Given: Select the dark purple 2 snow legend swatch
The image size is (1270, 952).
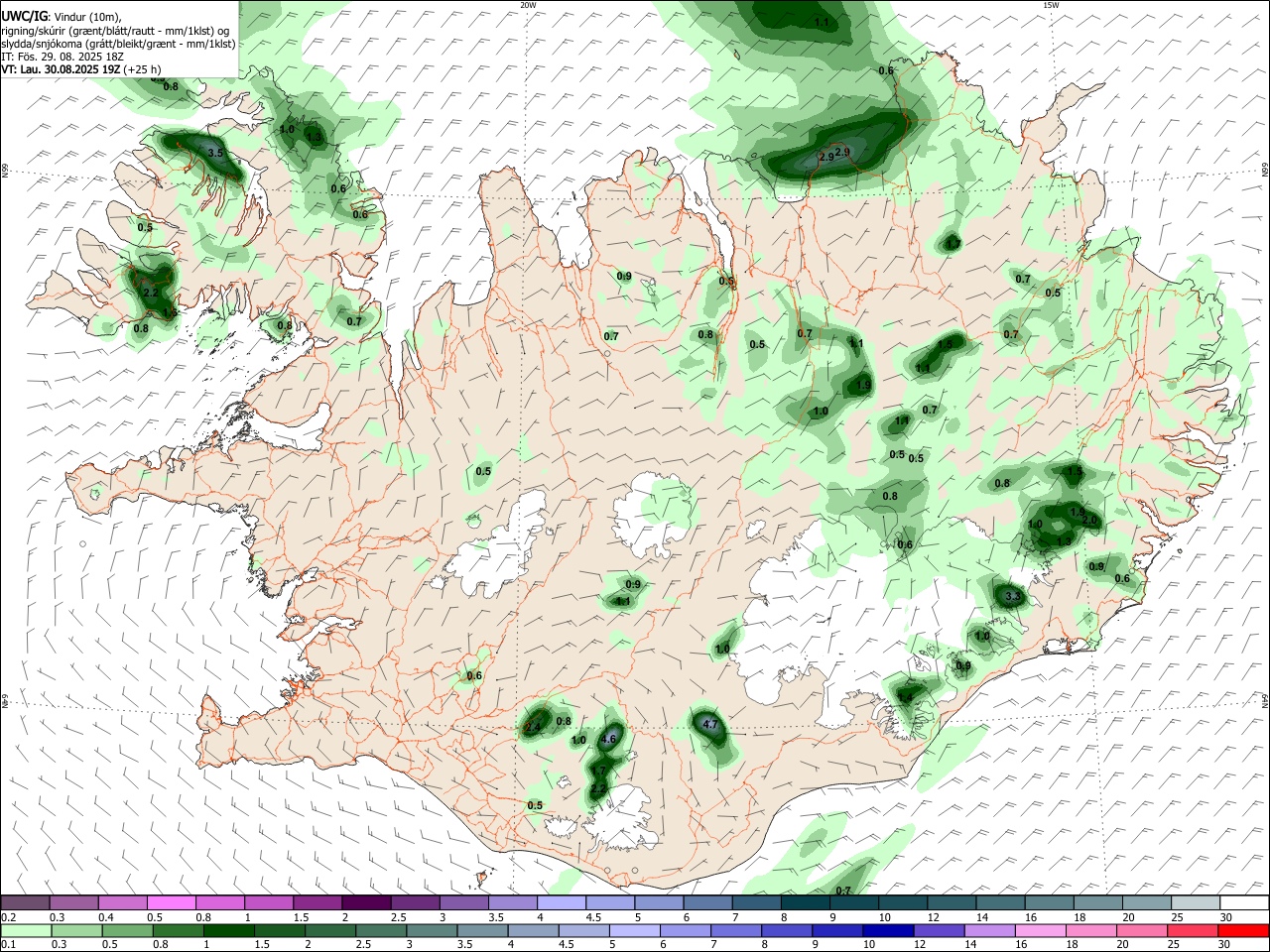Looking at the screenshot, I should coord(366,903).
